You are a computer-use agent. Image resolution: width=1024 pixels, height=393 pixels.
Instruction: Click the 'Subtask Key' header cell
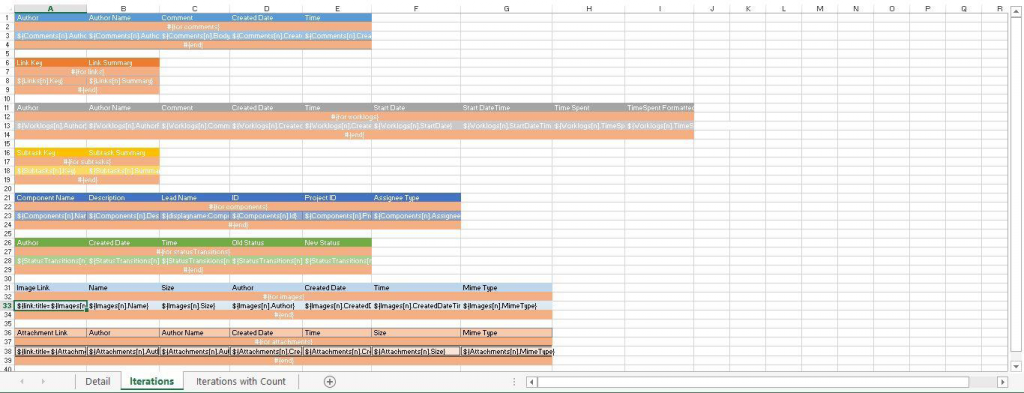pyautogui.click(x=51, y=152)
